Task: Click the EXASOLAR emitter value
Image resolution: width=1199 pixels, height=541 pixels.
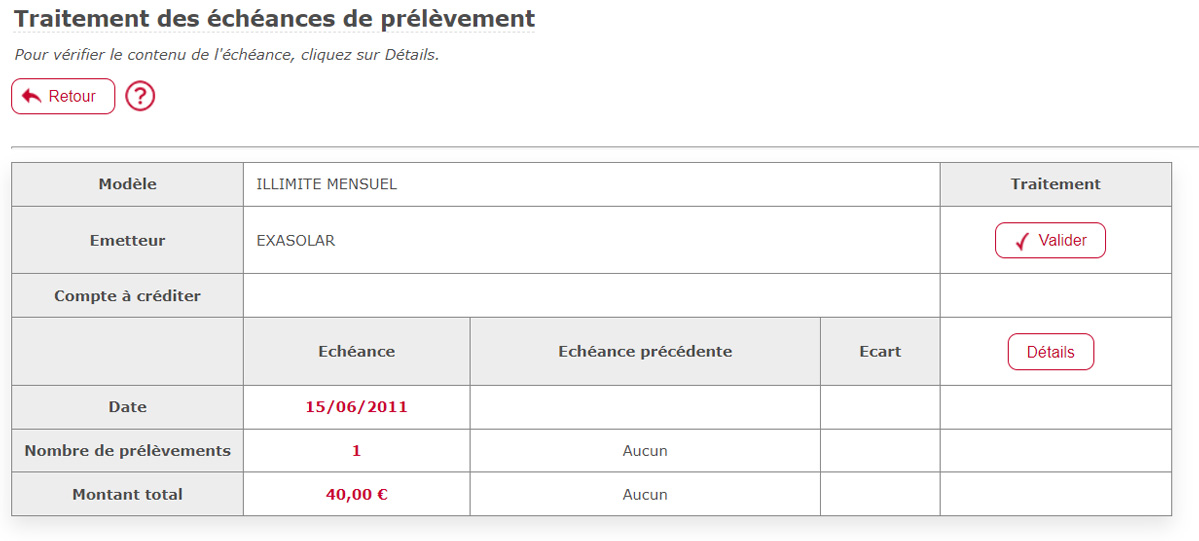Action: coord(296,240)
